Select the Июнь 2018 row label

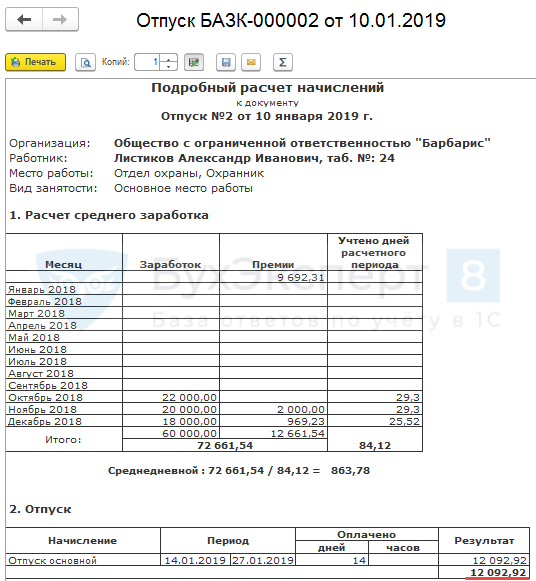[37, 349]
